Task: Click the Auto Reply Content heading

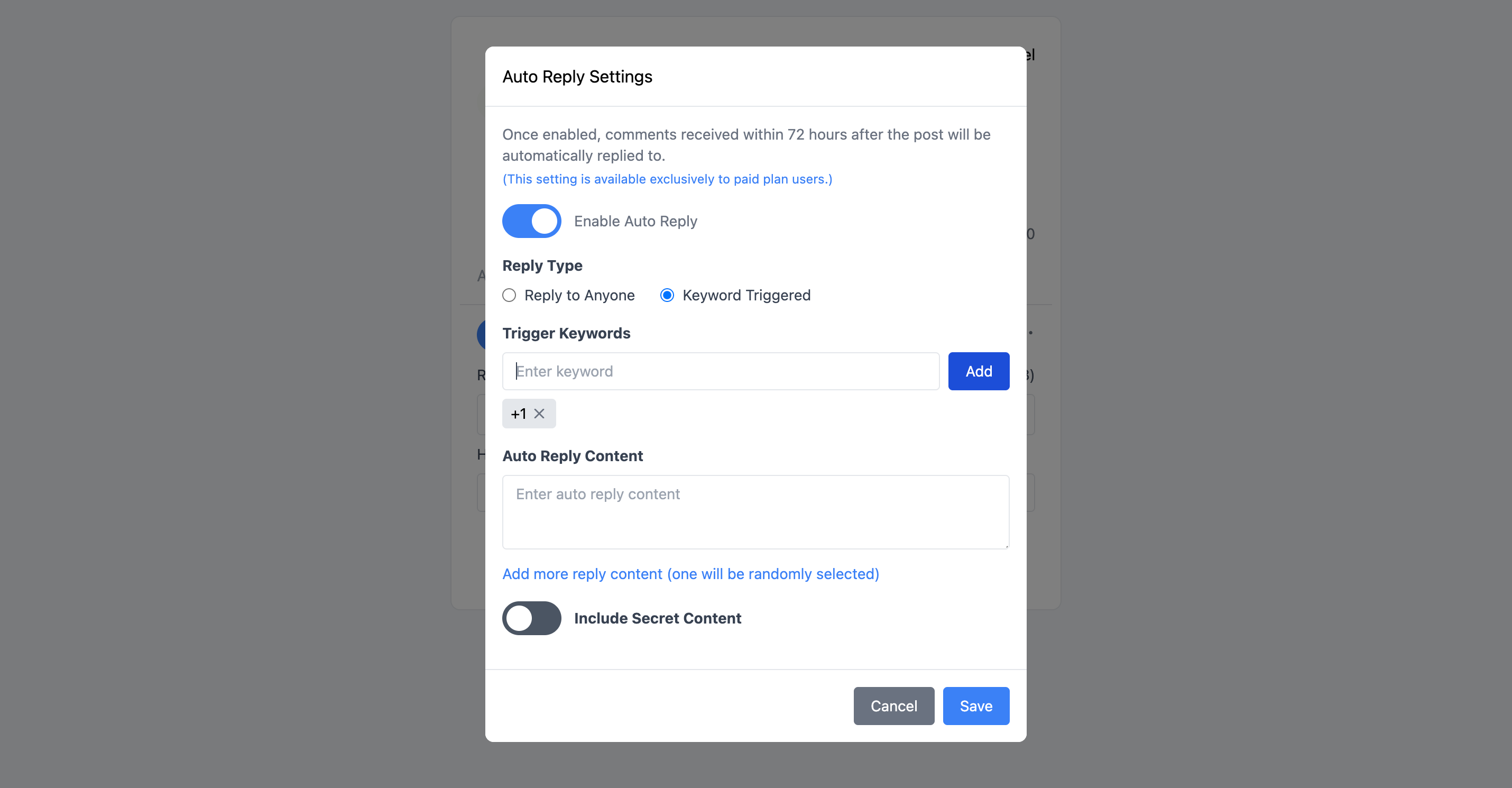Action: click(572, 456)
